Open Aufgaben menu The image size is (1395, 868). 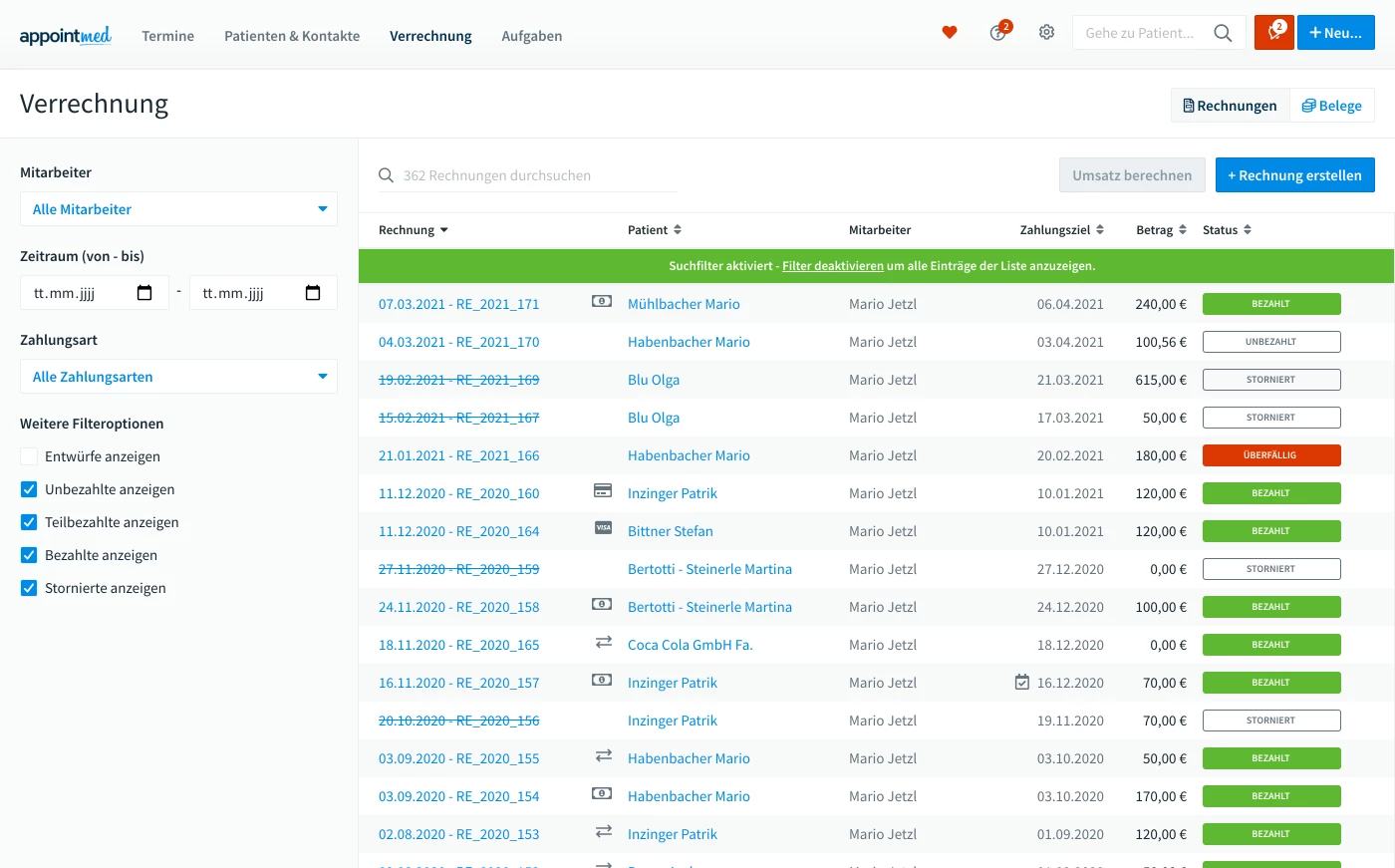click(532, 36)
